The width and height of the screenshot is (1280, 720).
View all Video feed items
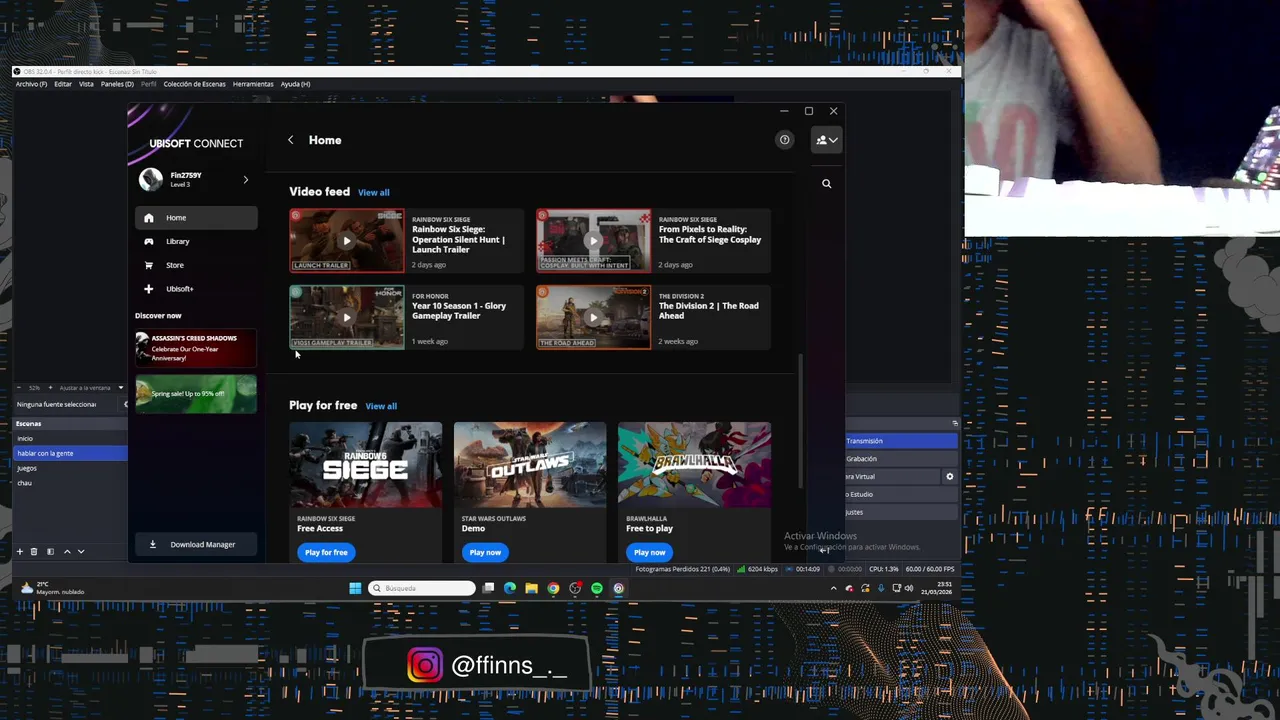374,192
